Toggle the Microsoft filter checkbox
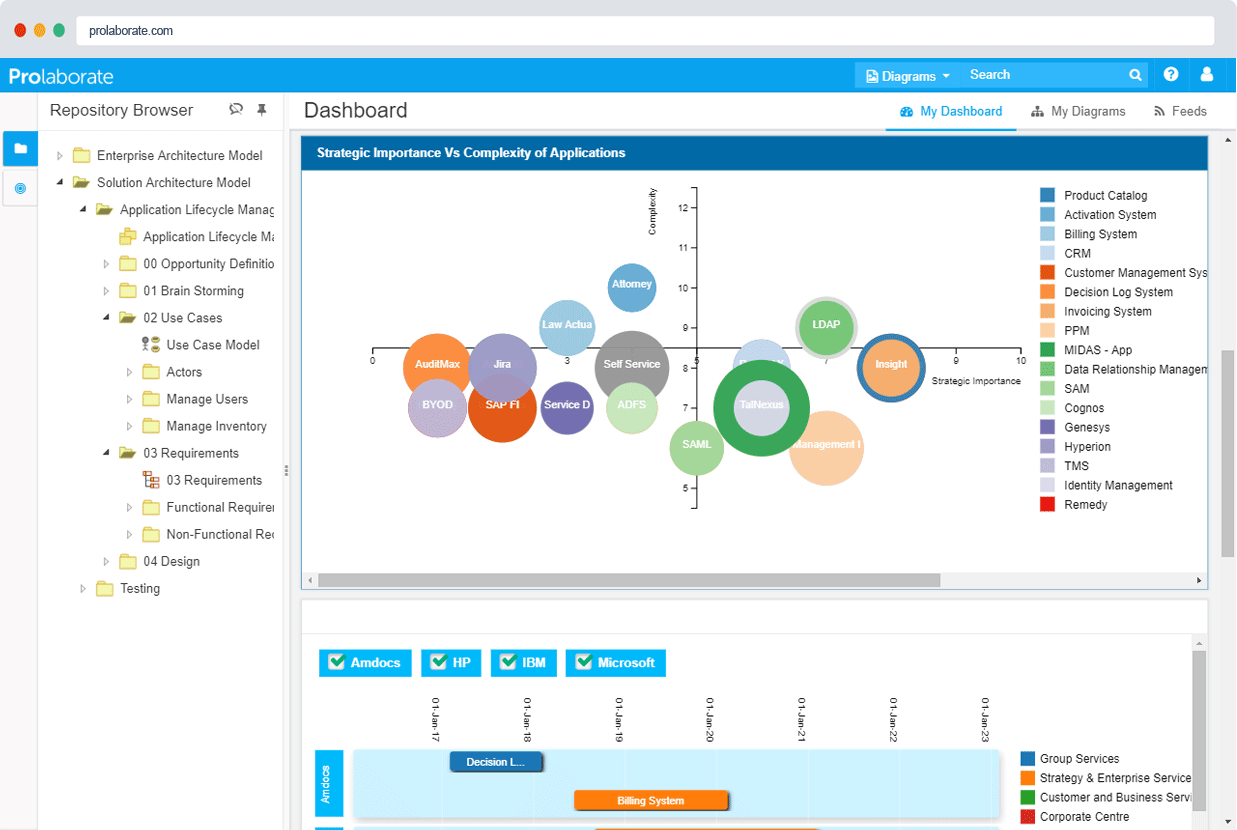Image resolution: width=1237 pixels, height=830 pixels. pos(582,662)
